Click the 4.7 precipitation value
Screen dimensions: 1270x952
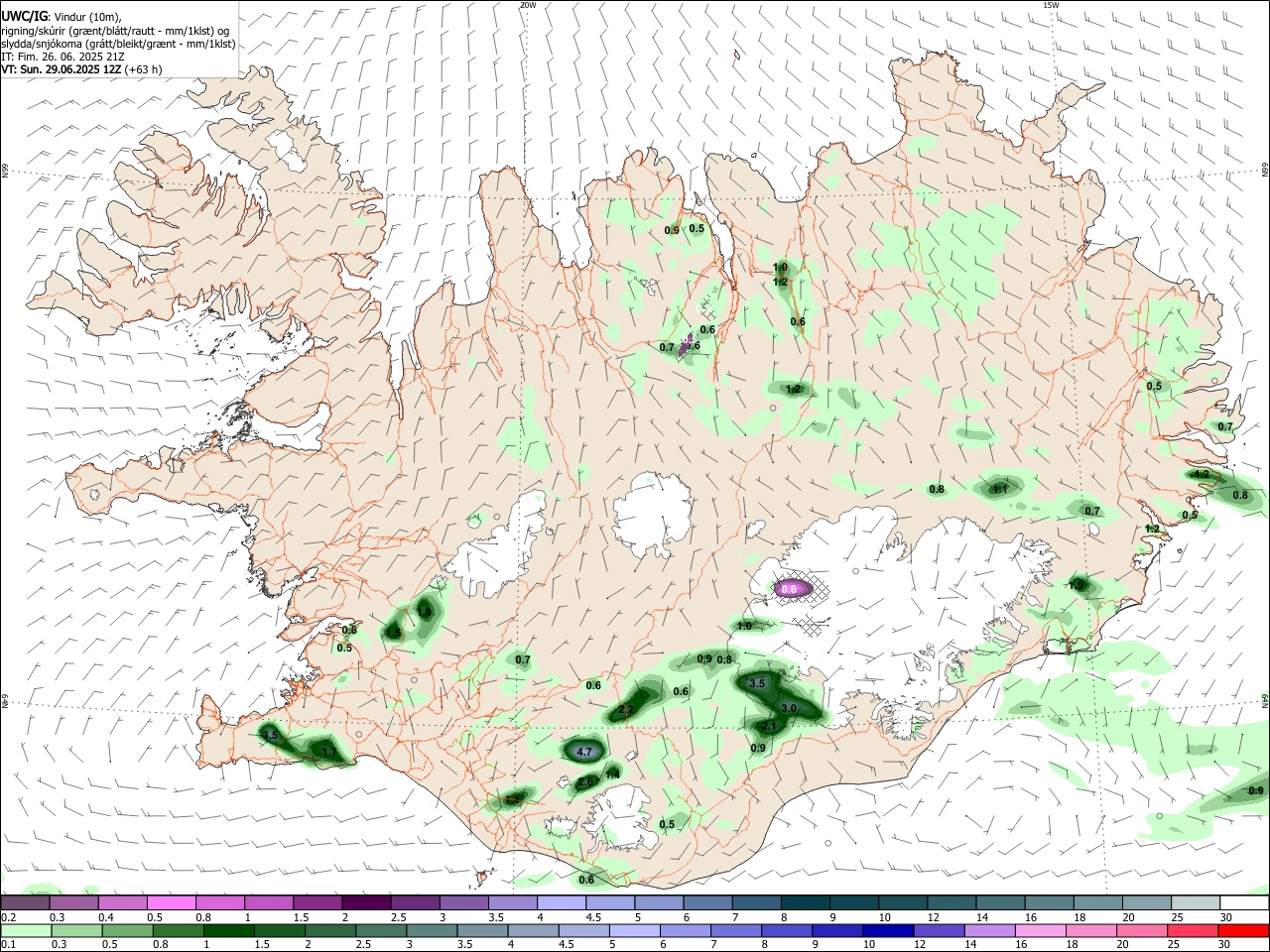[x=584, y=752]
